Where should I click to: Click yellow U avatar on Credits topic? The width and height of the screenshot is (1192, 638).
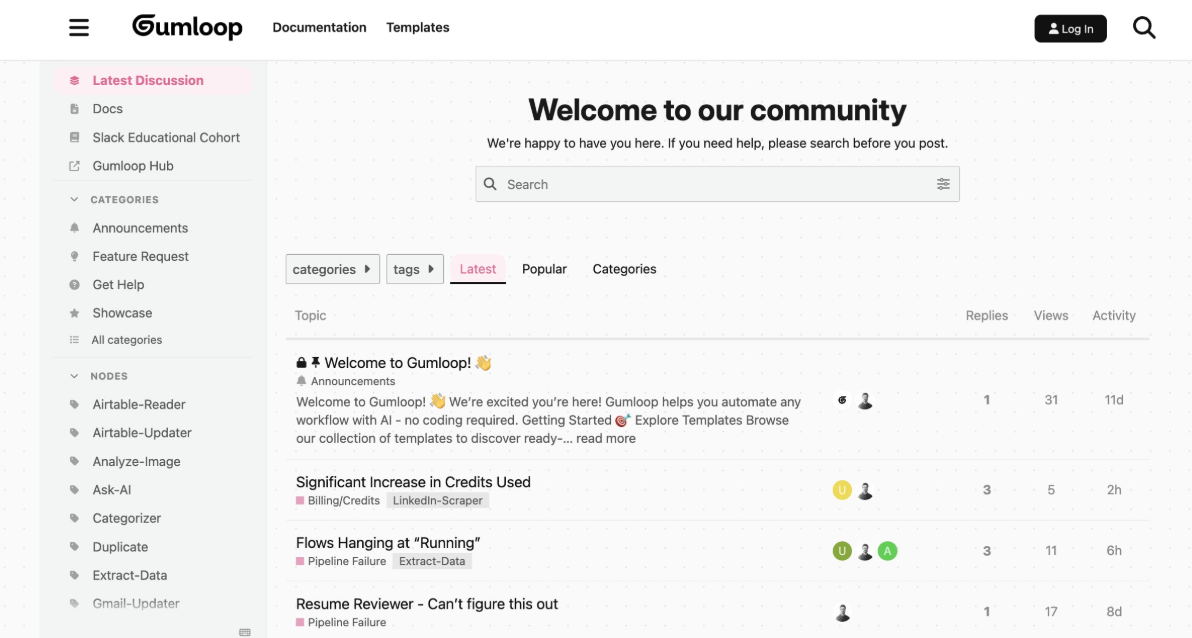[x=842, y=490]
